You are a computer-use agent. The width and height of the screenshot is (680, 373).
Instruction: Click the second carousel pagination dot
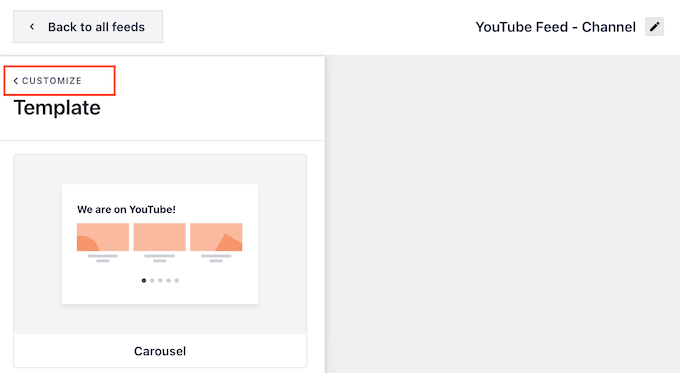click(x=152, y=281)
